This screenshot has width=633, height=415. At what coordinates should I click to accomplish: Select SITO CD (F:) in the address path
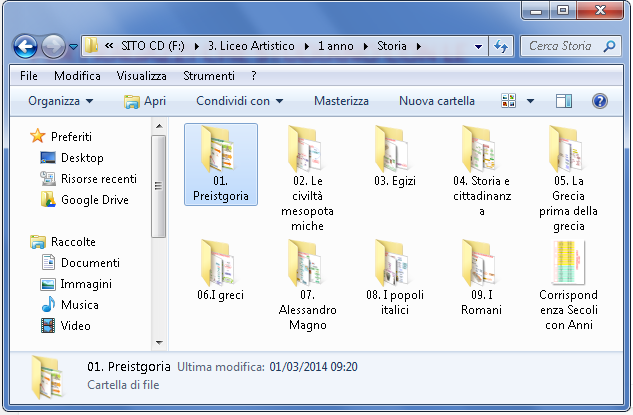pos(153,46)
